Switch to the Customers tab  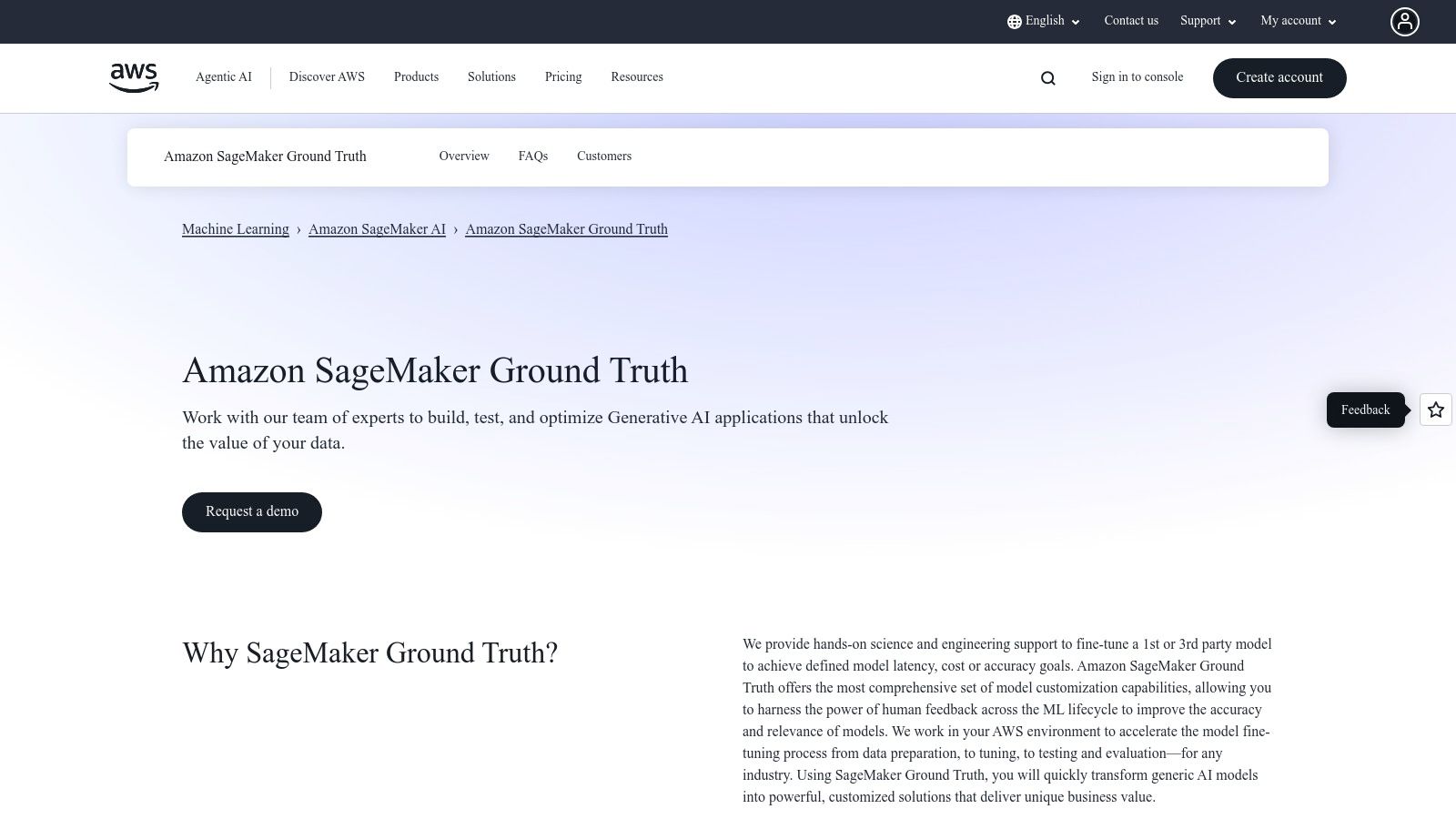[x=604, y=157]
